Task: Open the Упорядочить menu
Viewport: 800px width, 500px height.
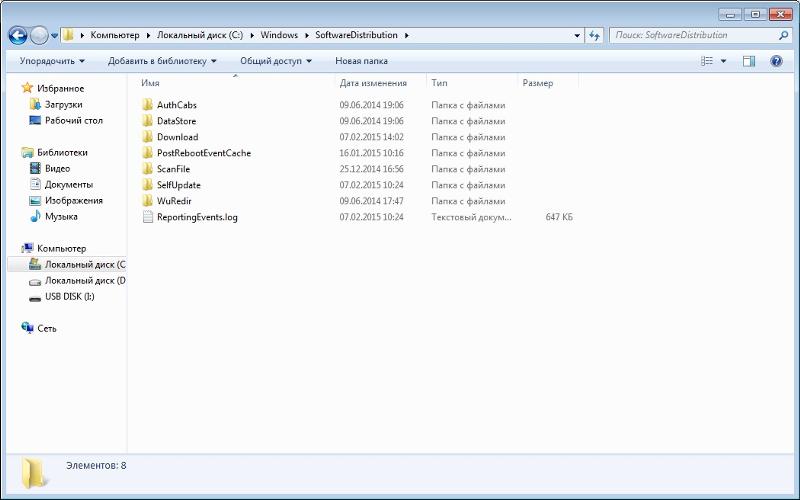Action: pyautogui.click(x=52, y=61)
